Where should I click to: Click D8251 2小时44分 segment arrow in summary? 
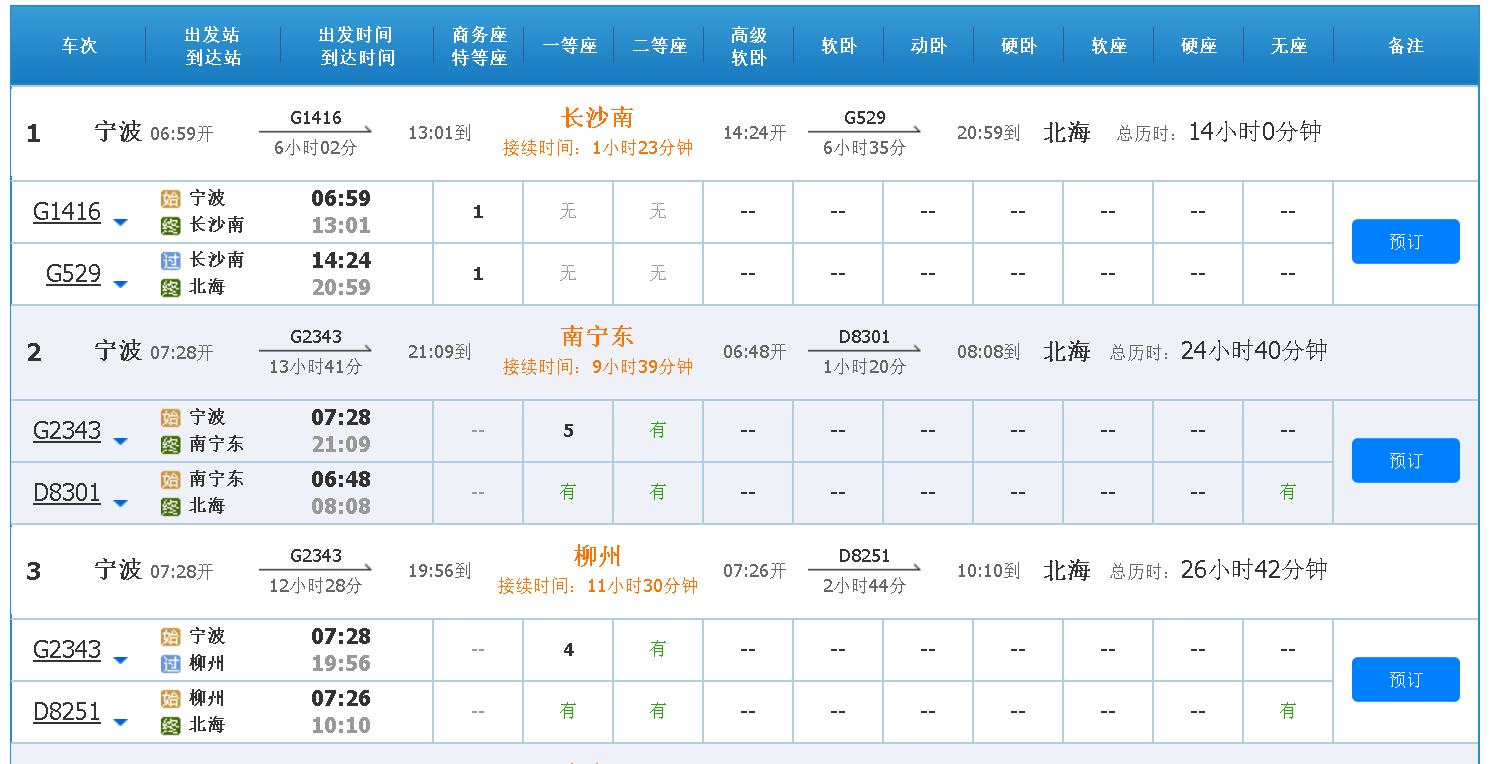[864, 570]
